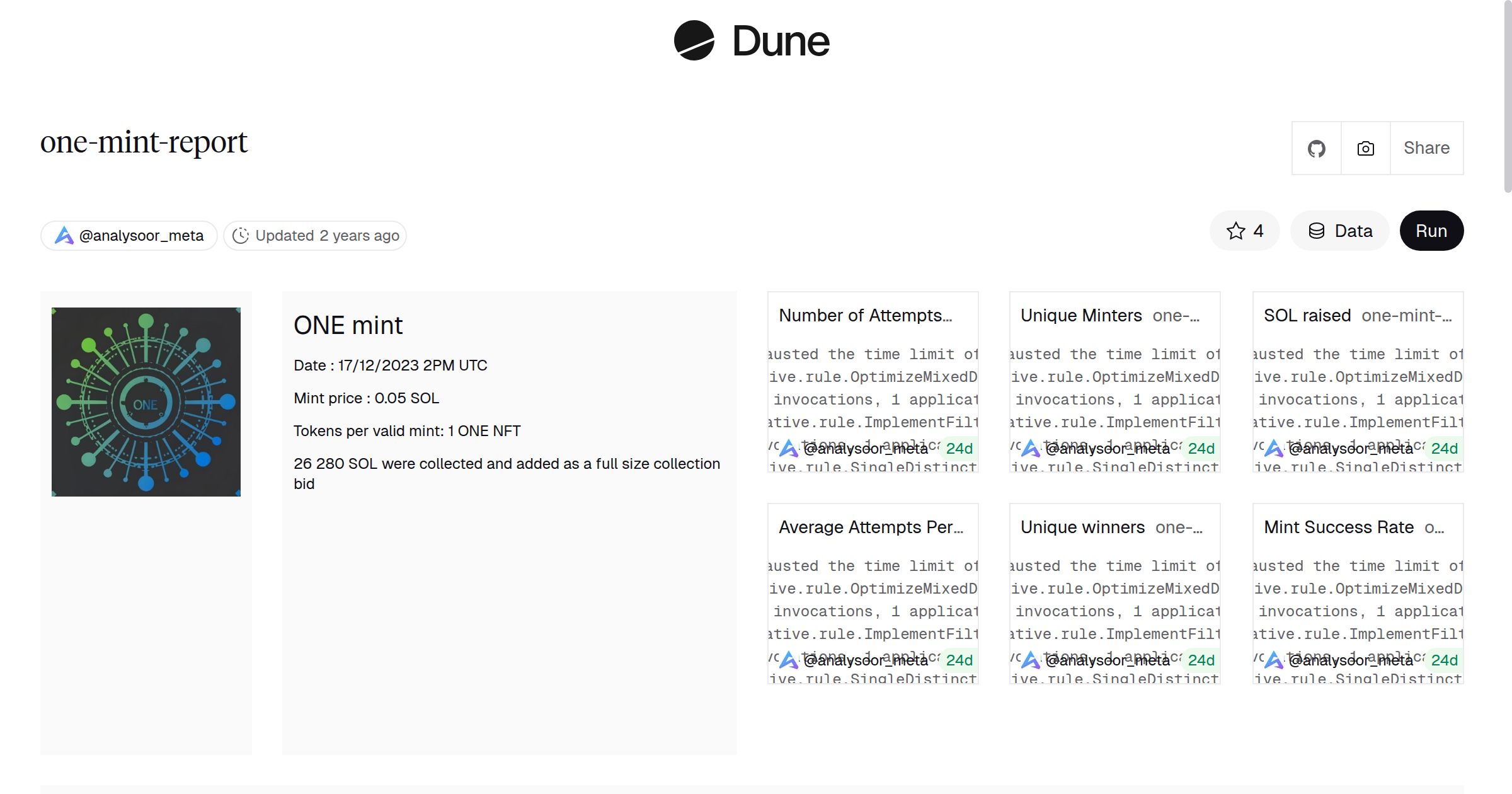Click the page vertical scrollbar
The width and height of the screenshot is (1512, 794).
pyautogui.click(x=1507, y=95)
